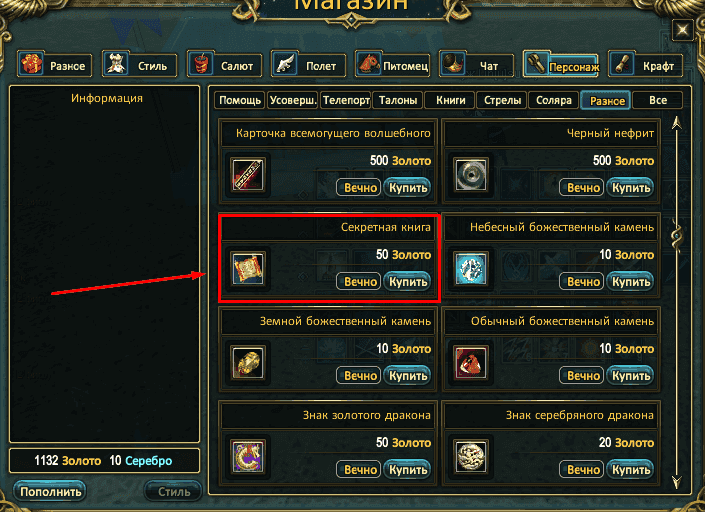Screen dimensions: 705x512
Task: Toggle Вечно duration for Черный нефрит
Action: (583, 187)
